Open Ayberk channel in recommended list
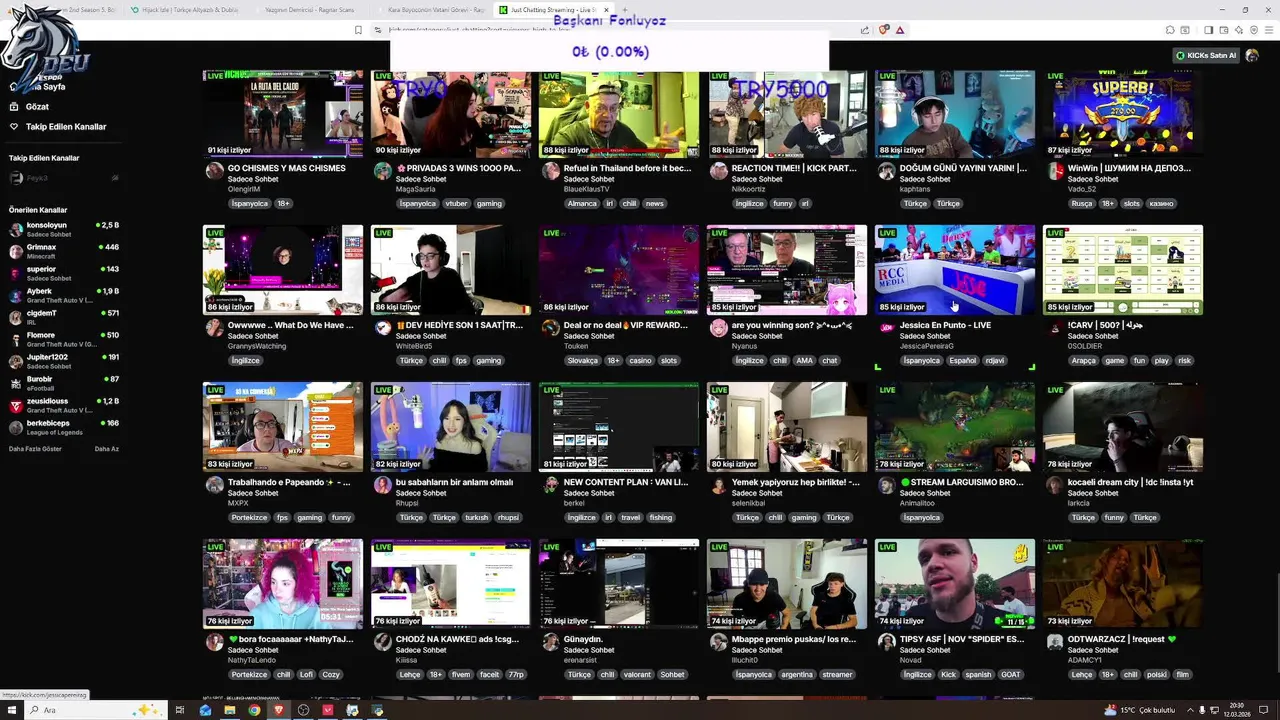Screen dimensions: 1280x720 [64, 295]
